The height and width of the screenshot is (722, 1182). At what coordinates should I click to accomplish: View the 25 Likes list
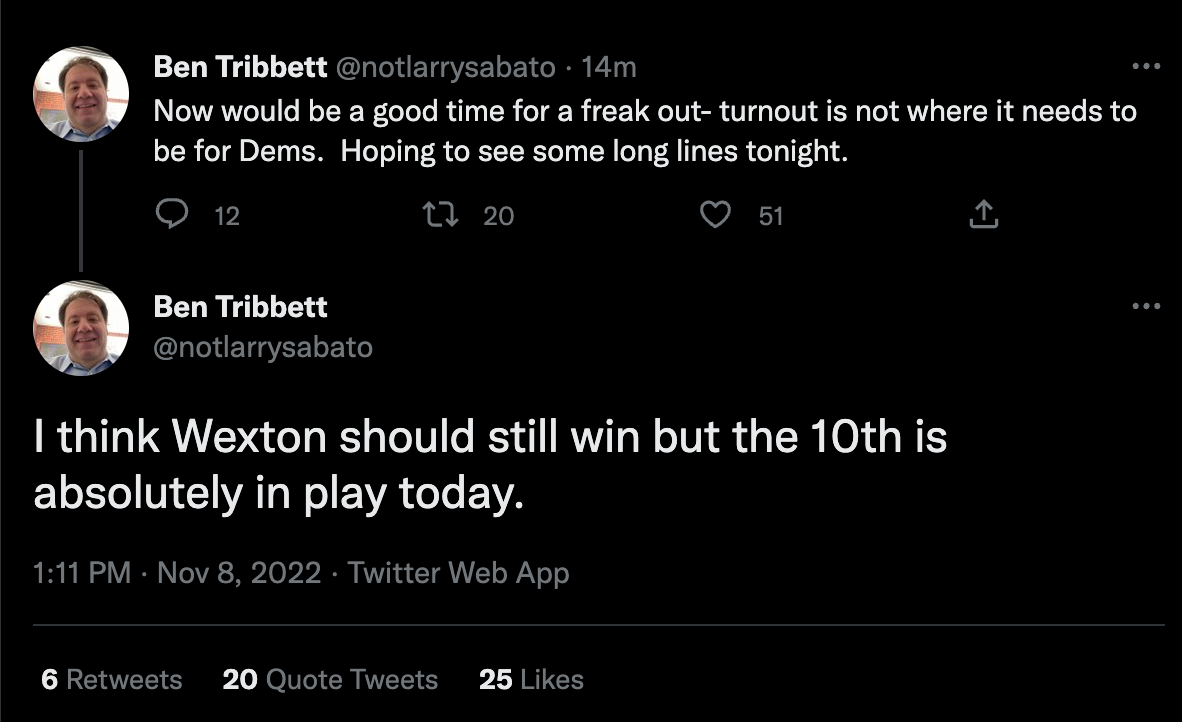[x=531, y=680]
